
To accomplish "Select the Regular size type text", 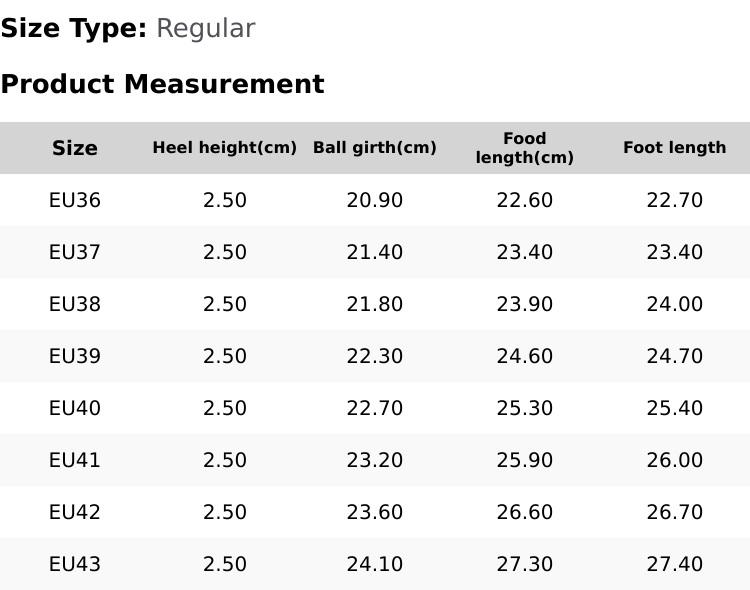I will 206,29.
